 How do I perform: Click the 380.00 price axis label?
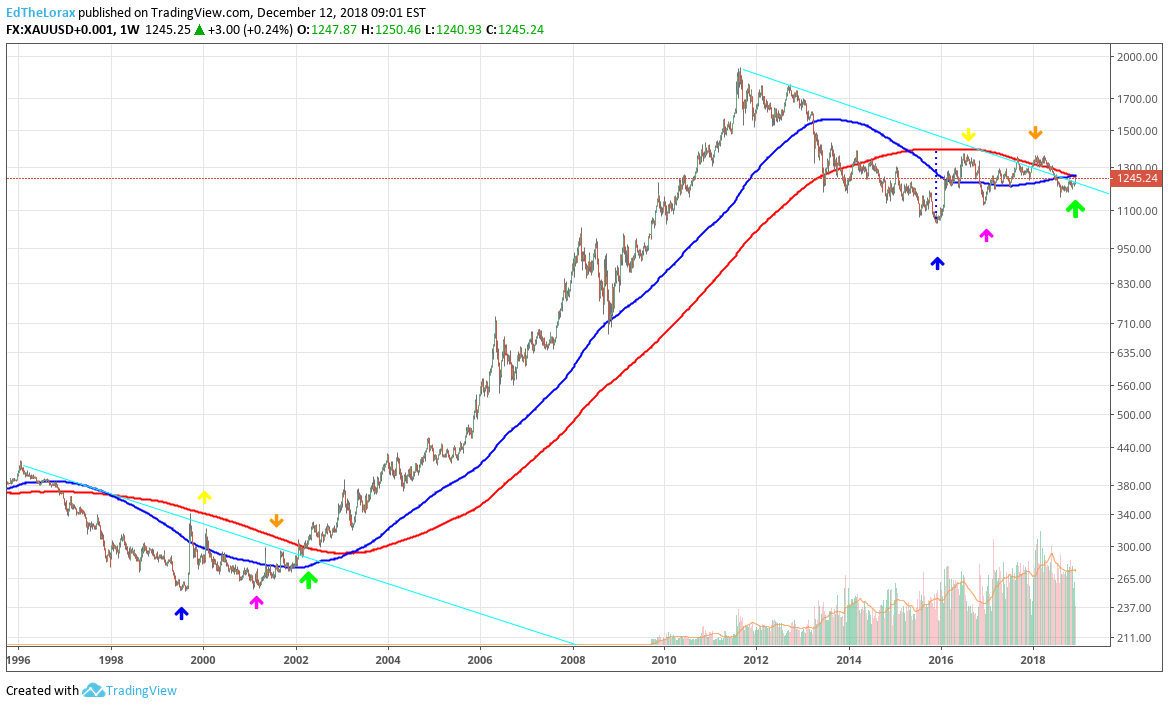click(1137, 486)
